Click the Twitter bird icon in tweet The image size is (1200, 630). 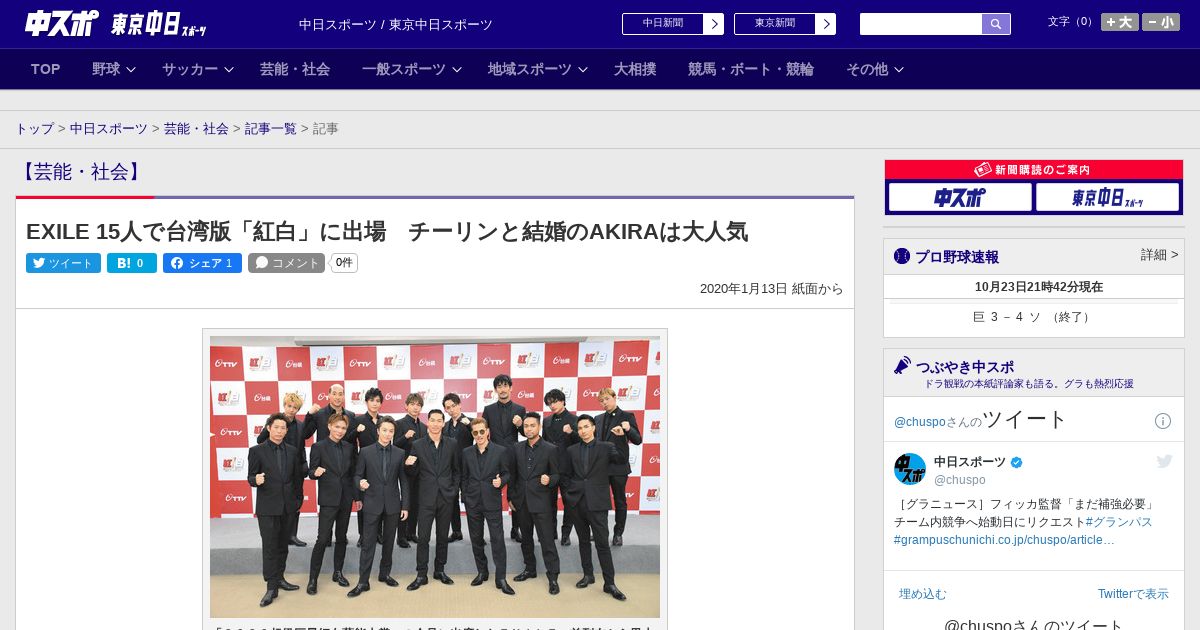(x=1164, y=461)
